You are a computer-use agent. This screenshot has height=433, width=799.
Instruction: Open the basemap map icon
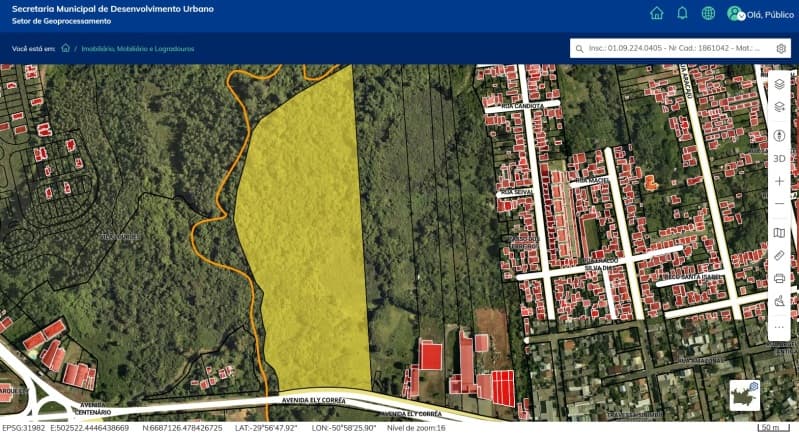[x=779, y=233]
